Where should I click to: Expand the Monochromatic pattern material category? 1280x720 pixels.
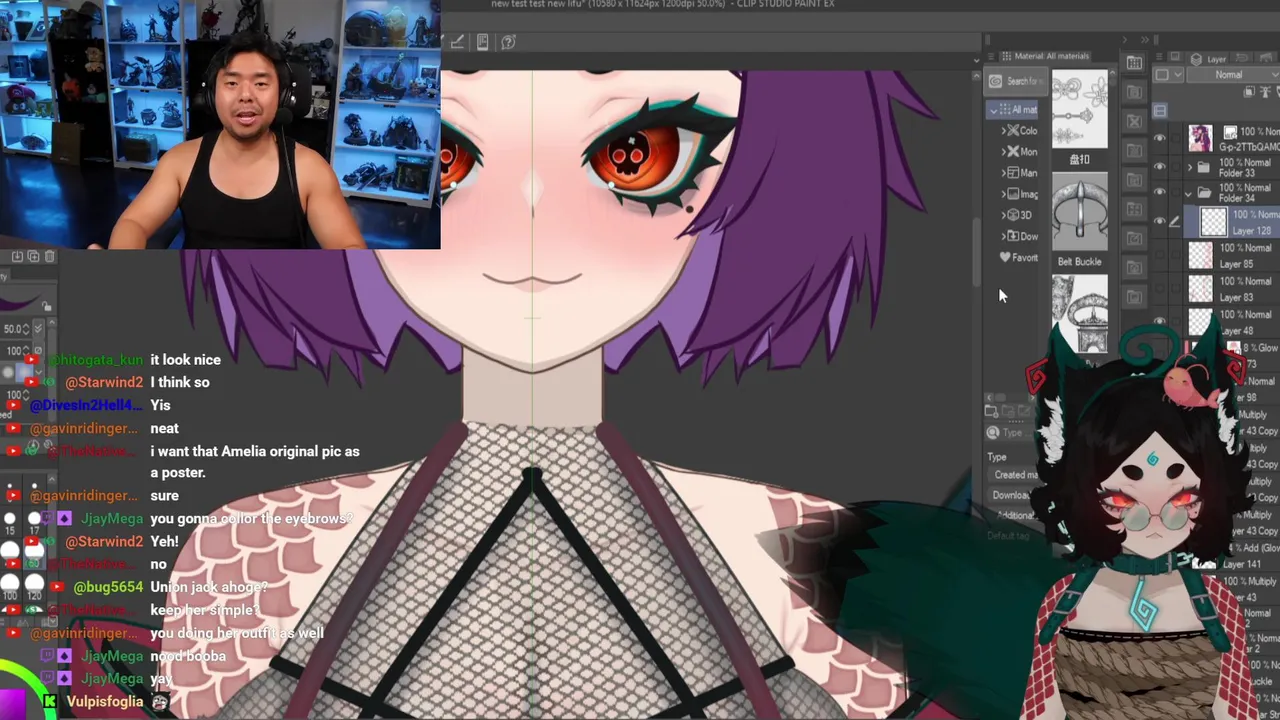1004,152
